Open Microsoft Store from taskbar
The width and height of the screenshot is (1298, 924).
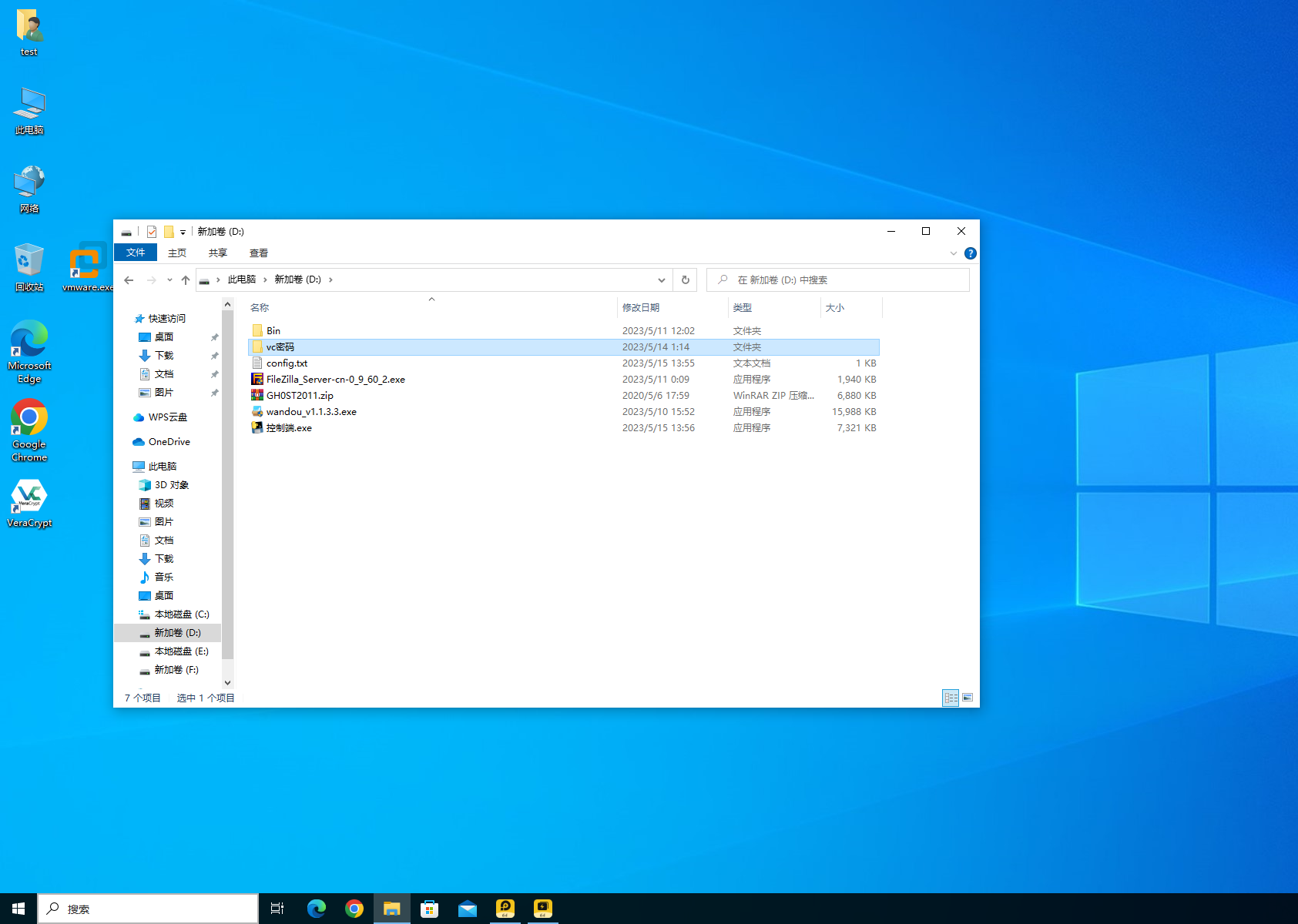[430, 909]
